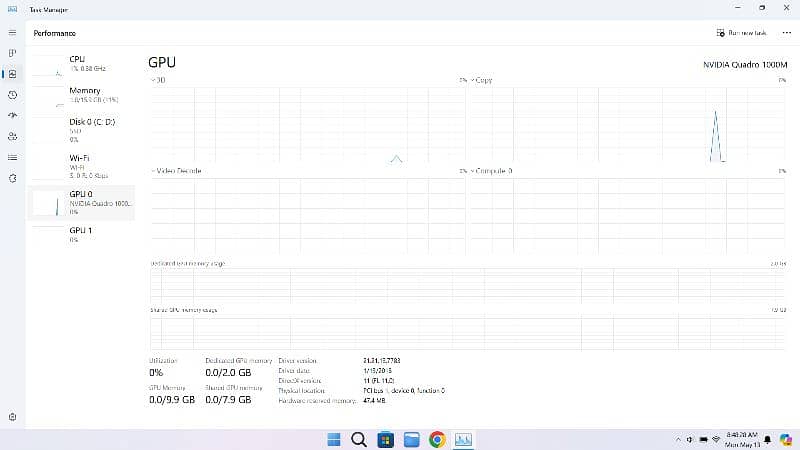800x450 pixels.
Task: Open the Users page icon
Action: pyautogui.click(x=12, y=137)
